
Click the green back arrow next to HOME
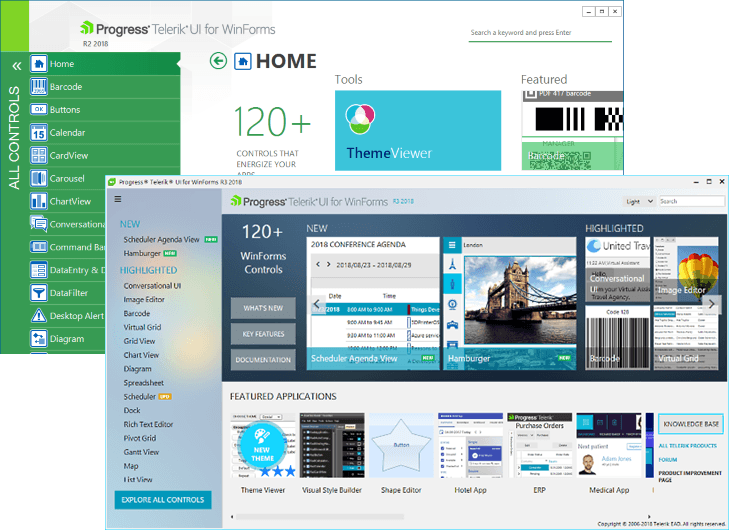point(218,61)
